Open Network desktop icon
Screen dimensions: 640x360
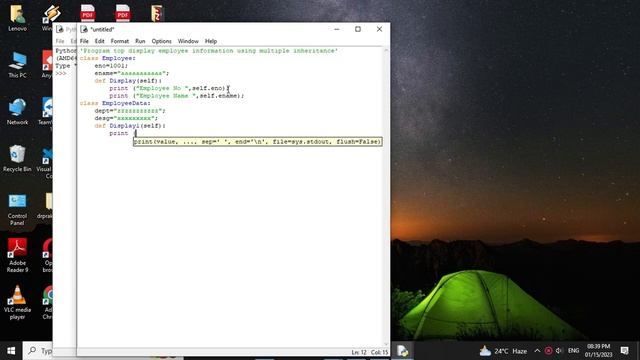(17, 112)
